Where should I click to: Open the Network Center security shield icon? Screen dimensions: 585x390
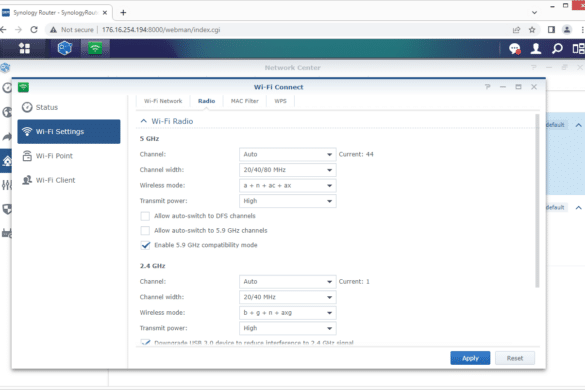point(7,209)
